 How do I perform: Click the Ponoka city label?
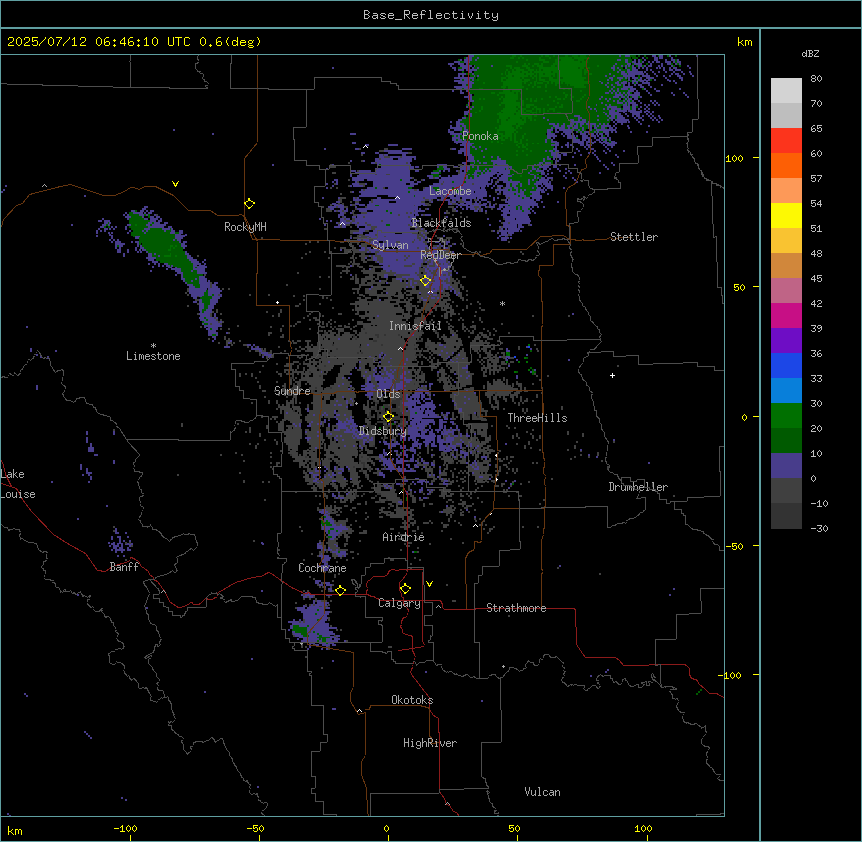click(x=480, y=136)
